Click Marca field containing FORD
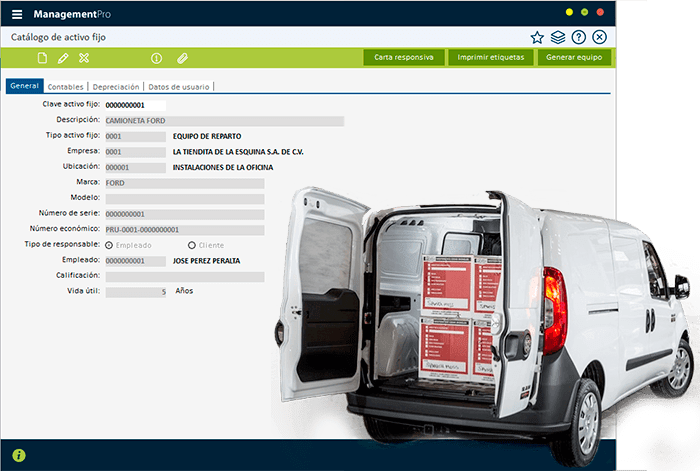Viewport: 700px width, 471px height. pyautogui.click(x=185, y=183)
